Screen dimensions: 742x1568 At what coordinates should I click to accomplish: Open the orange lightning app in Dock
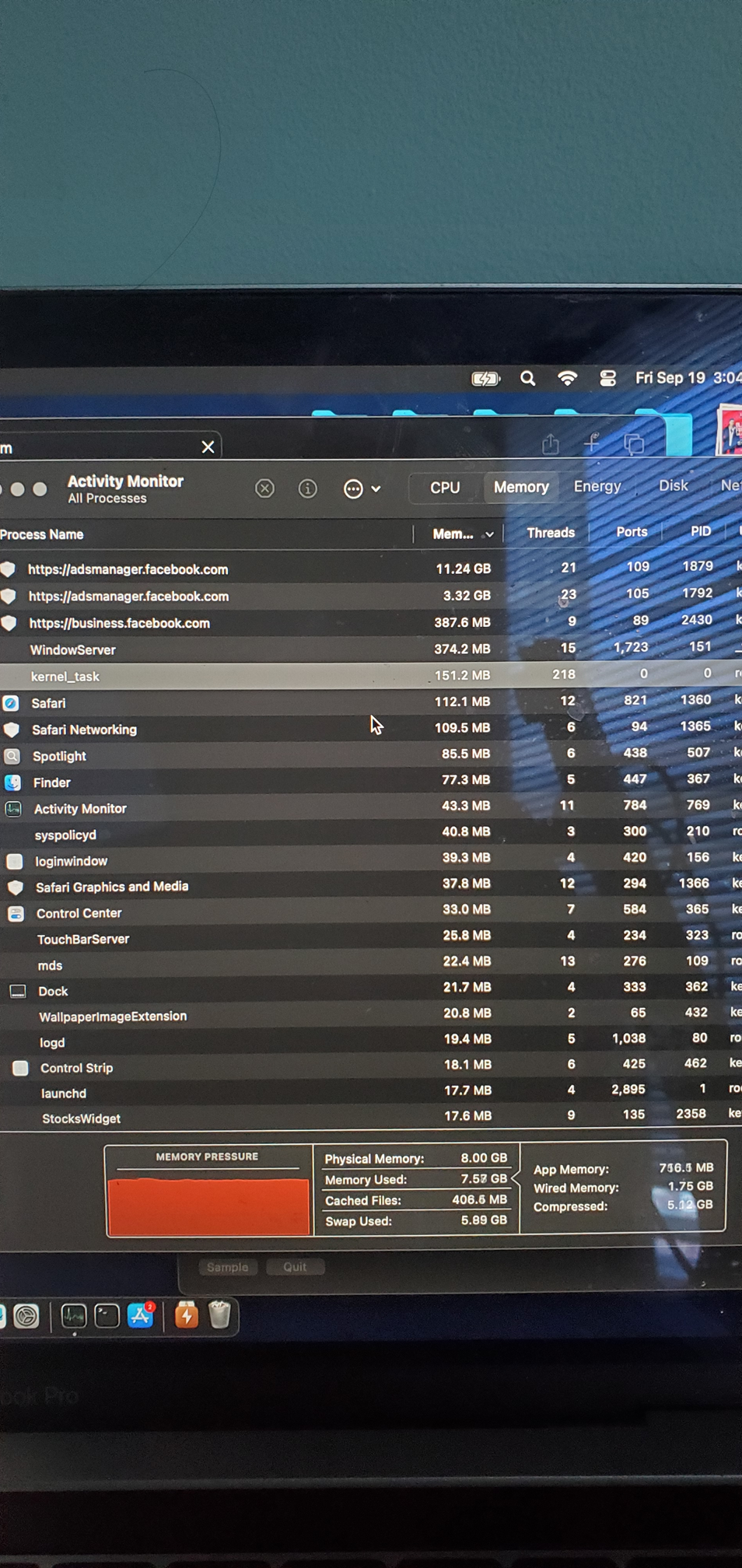coord(187,1315)
